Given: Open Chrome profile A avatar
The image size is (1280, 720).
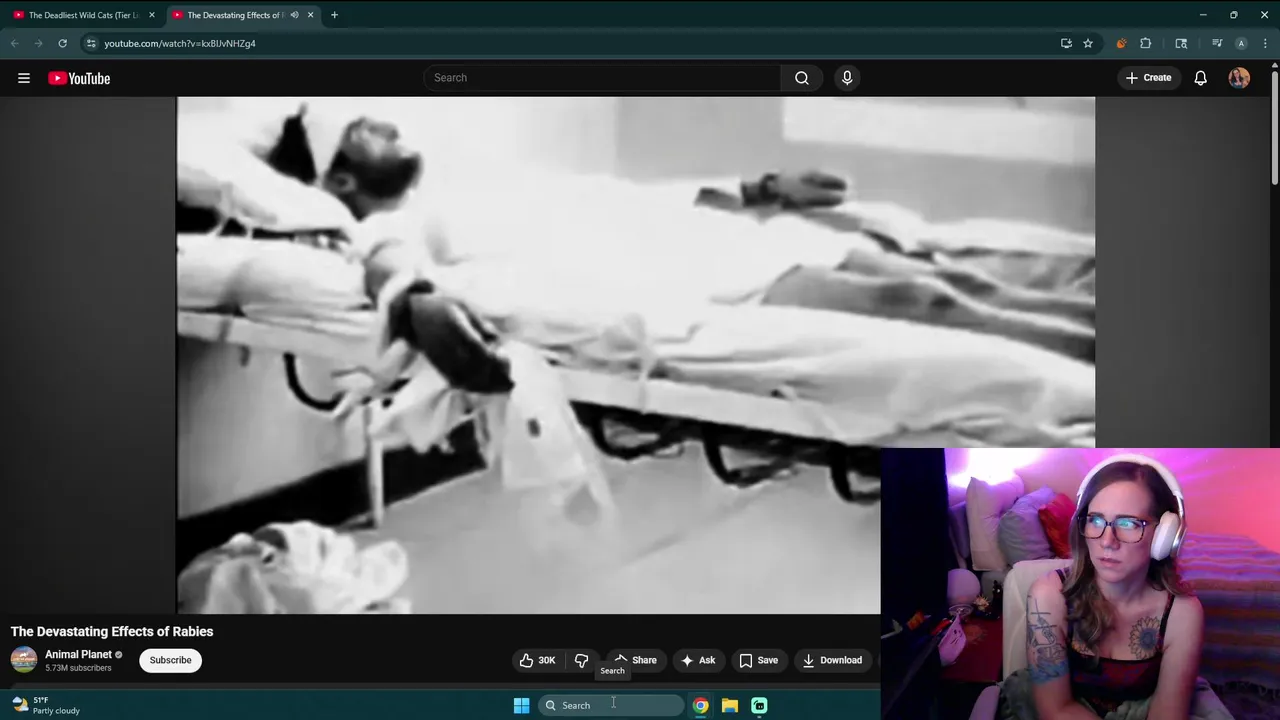Looking at the screenshot, I should (x=1241, y=43).
